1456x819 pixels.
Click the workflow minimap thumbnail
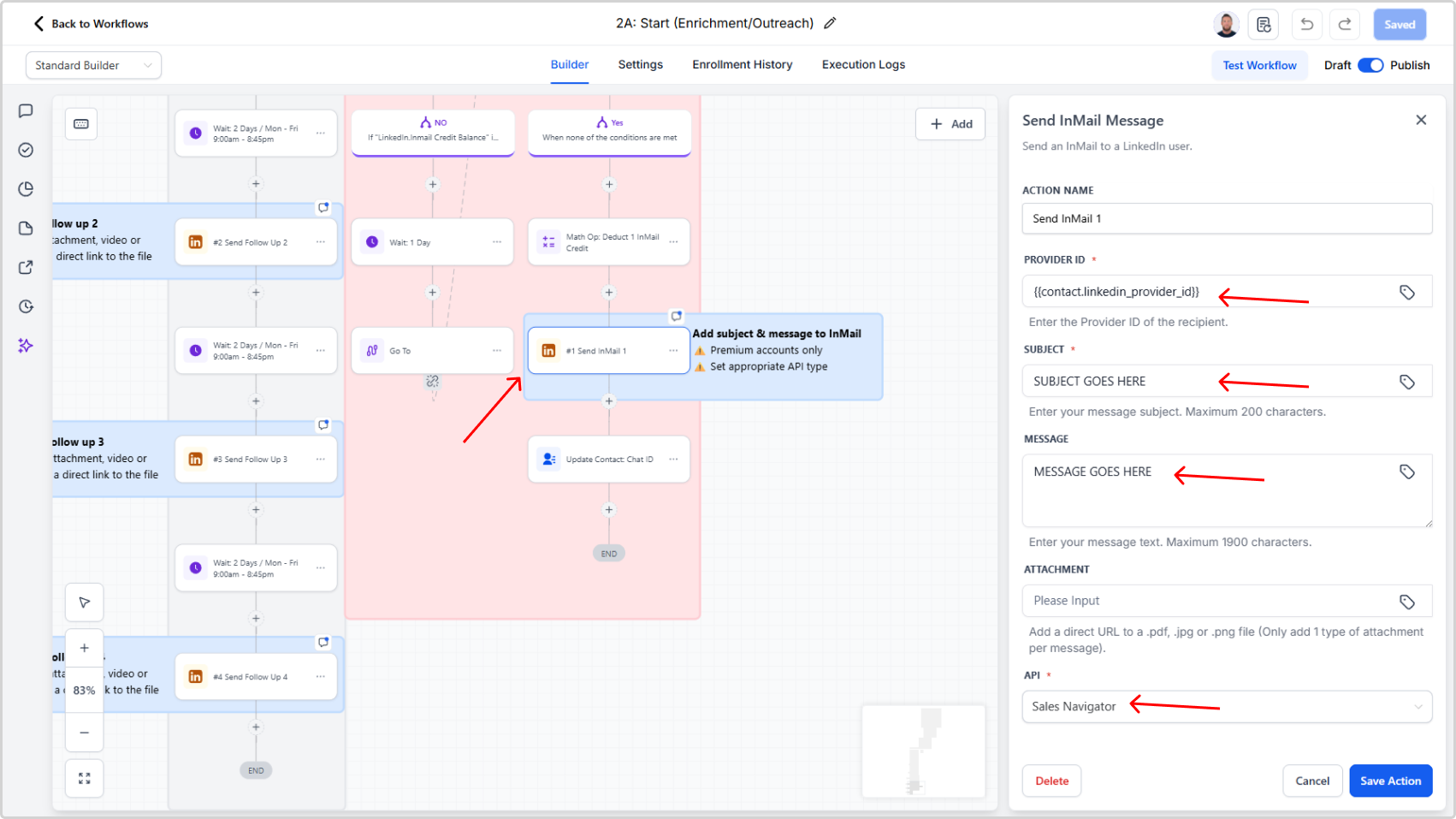click(923, 751)
